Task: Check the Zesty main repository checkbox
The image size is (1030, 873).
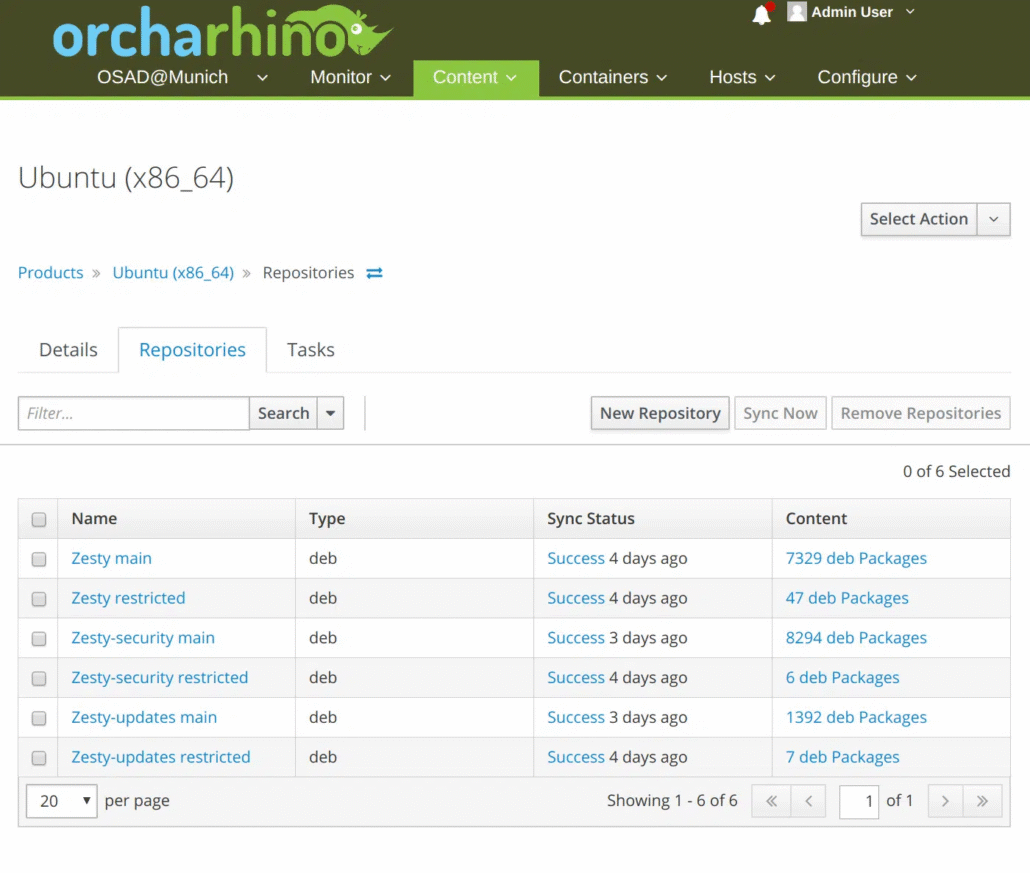Action: click(x=39, y=559)
